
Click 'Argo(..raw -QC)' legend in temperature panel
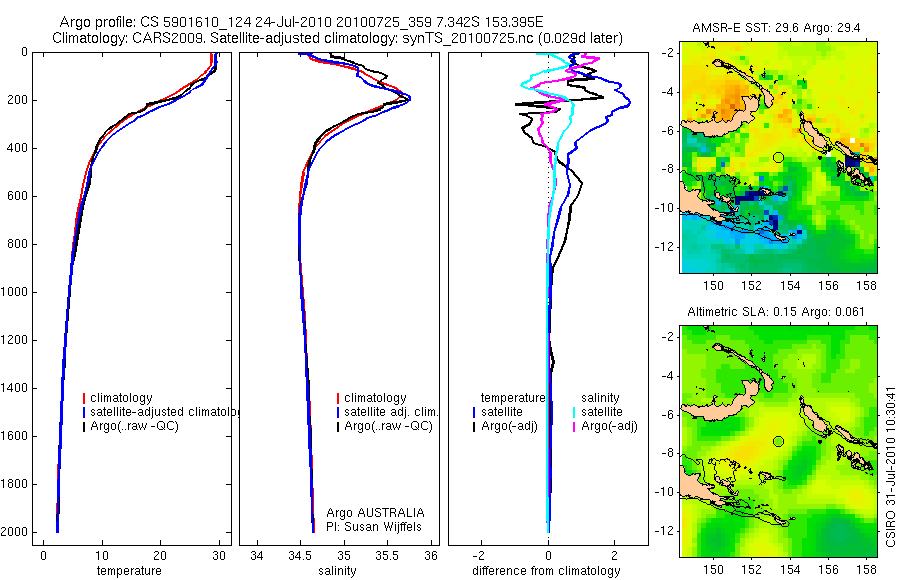coord(134,427)
